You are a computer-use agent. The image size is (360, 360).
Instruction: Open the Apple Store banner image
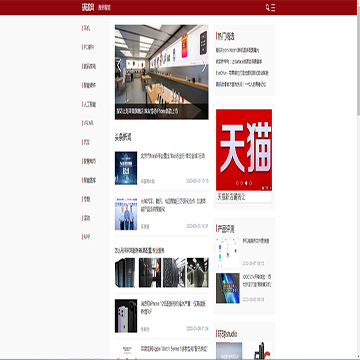tap(162, 72)
